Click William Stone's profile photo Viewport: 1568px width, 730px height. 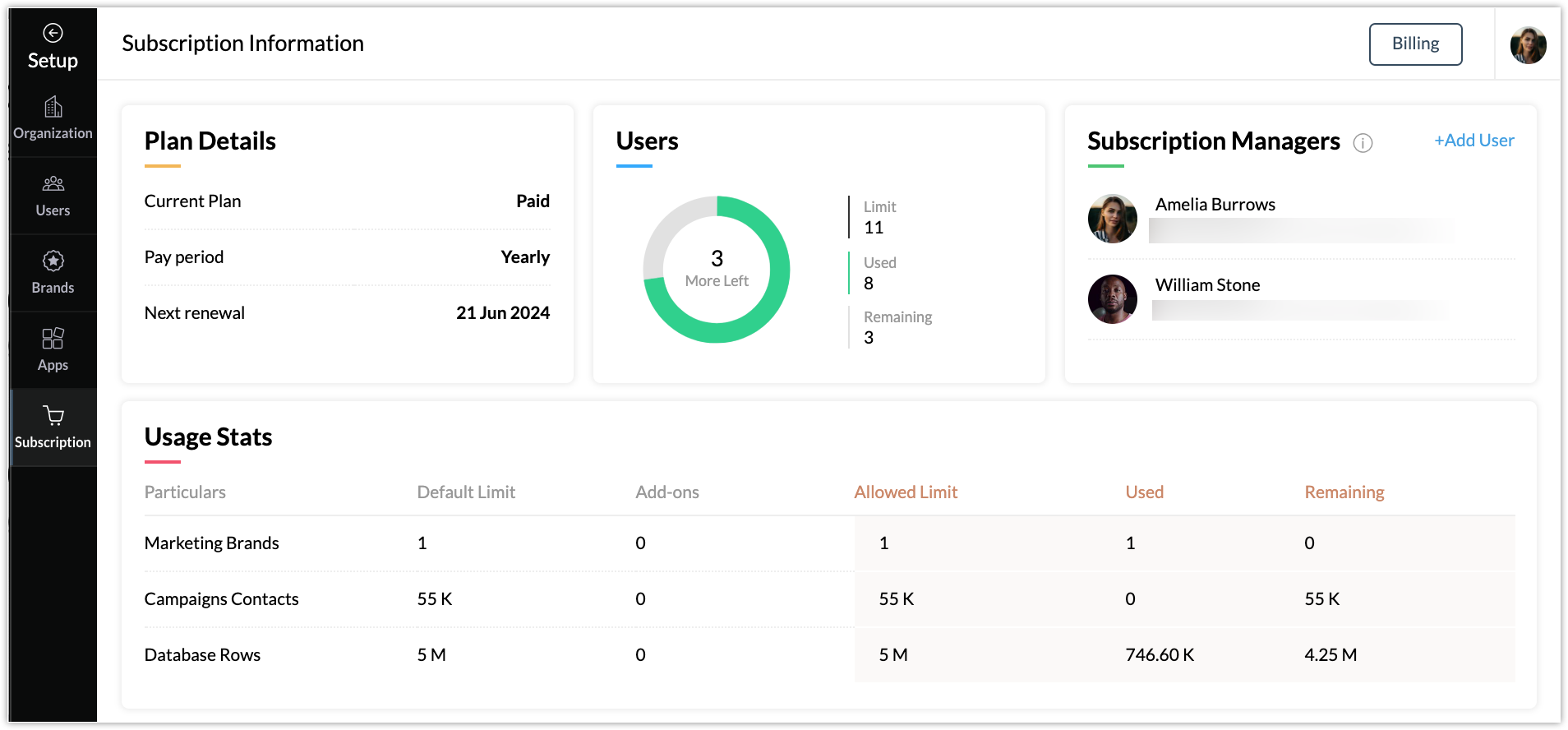point(1112,299)
